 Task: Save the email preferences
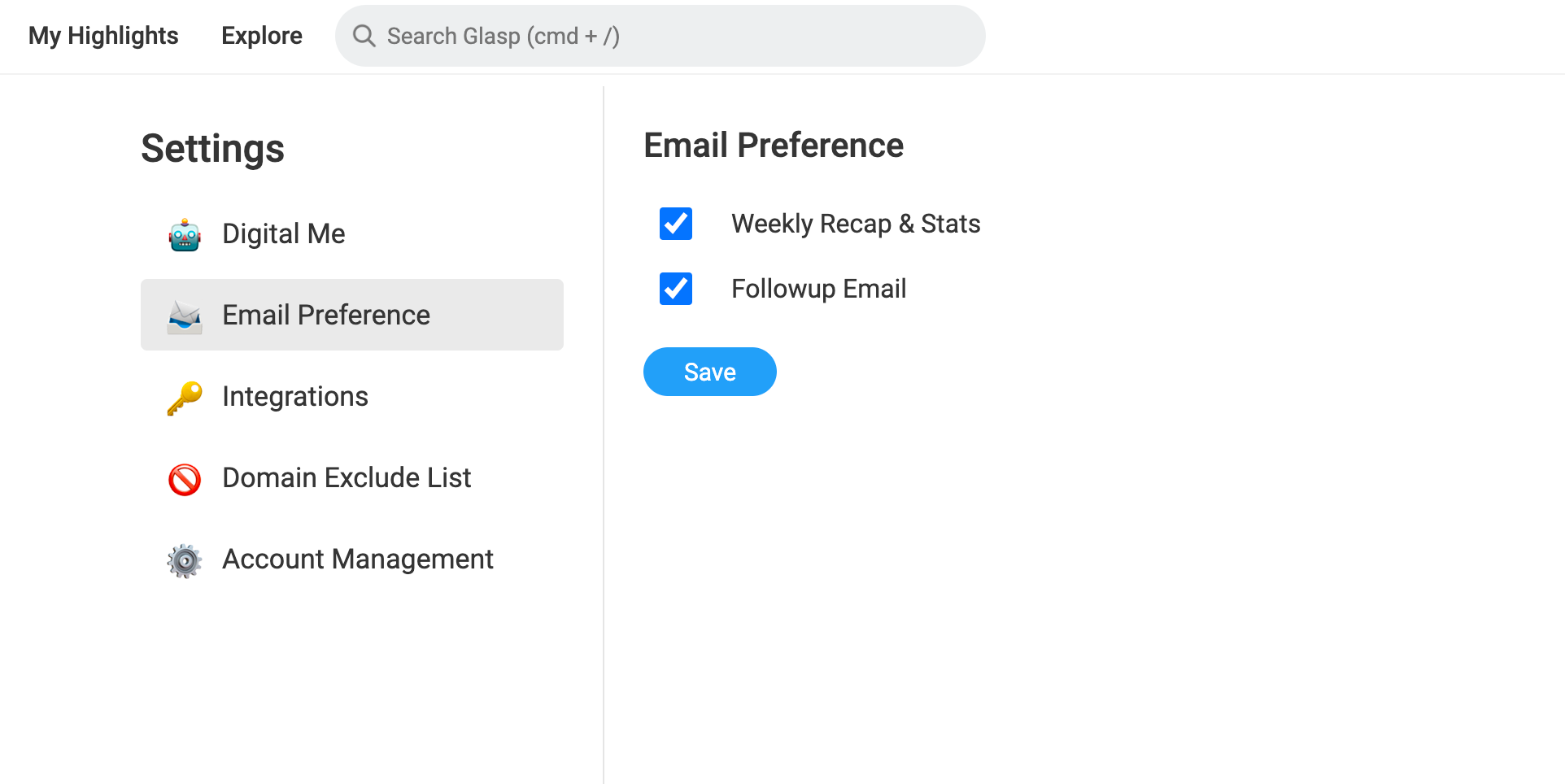click(x=709, y=372)
